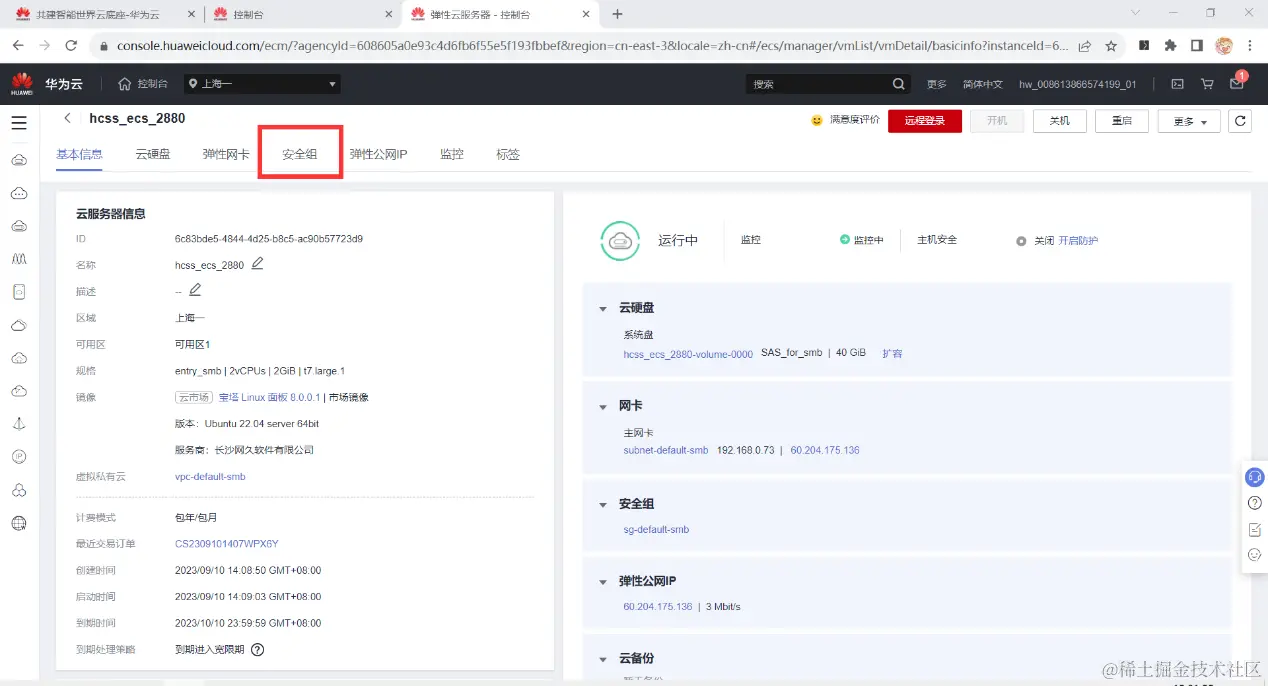The image size is (1268, 686).
Task: Click help icon next to 到期进入宽限期
Action: (257, 649)
